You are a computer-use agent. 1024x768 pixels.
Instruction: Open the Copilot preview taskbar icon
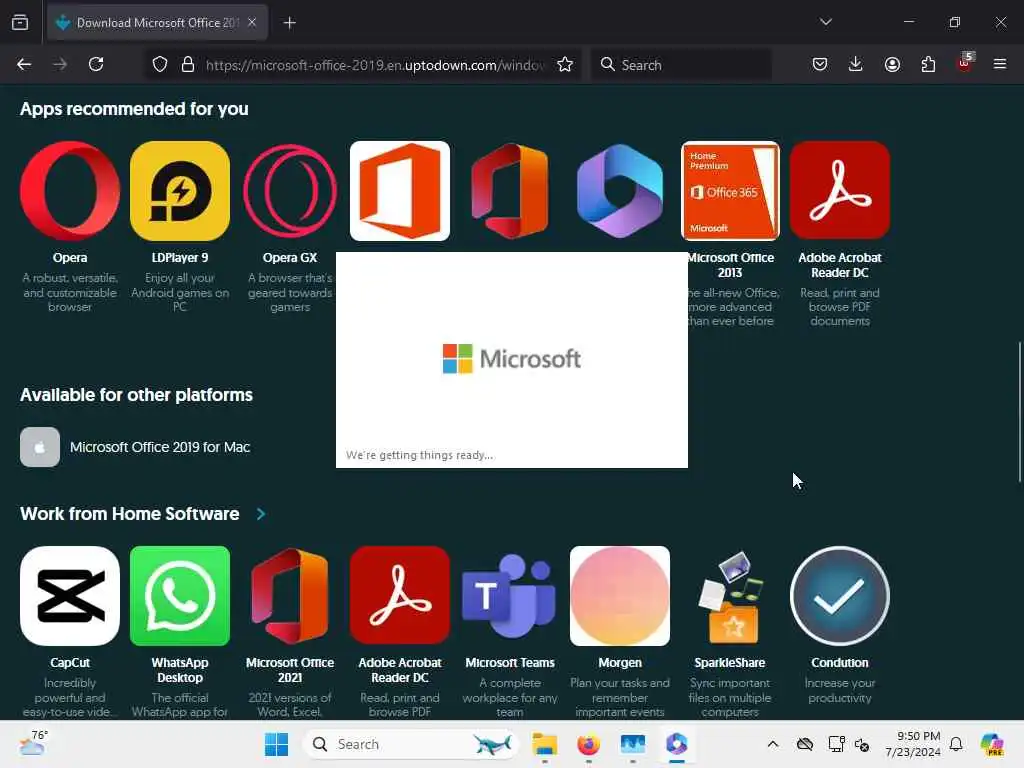(991, 744)
